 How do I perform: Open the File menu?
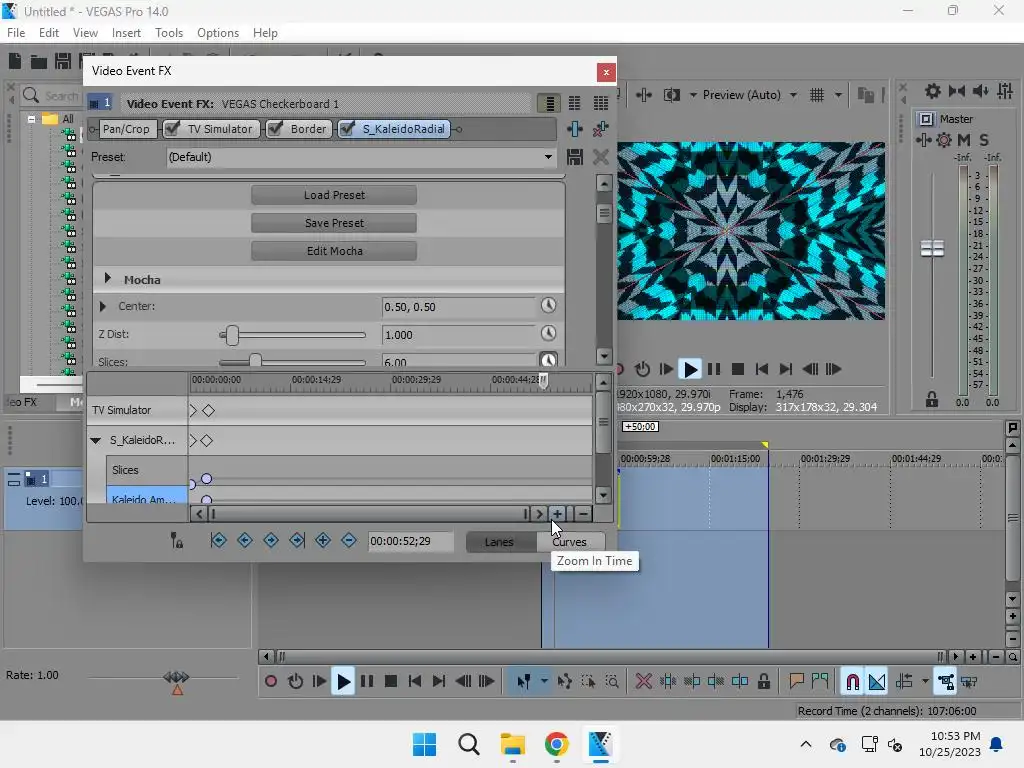[16, 33]
